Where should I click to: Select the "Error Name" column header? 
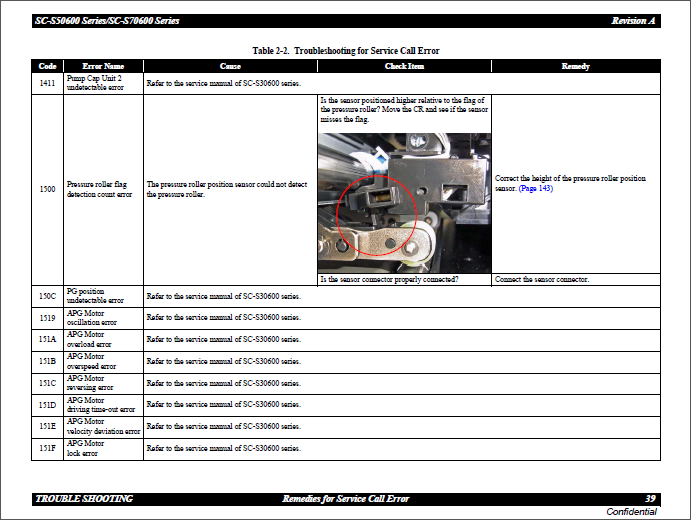tap(103, 66)
